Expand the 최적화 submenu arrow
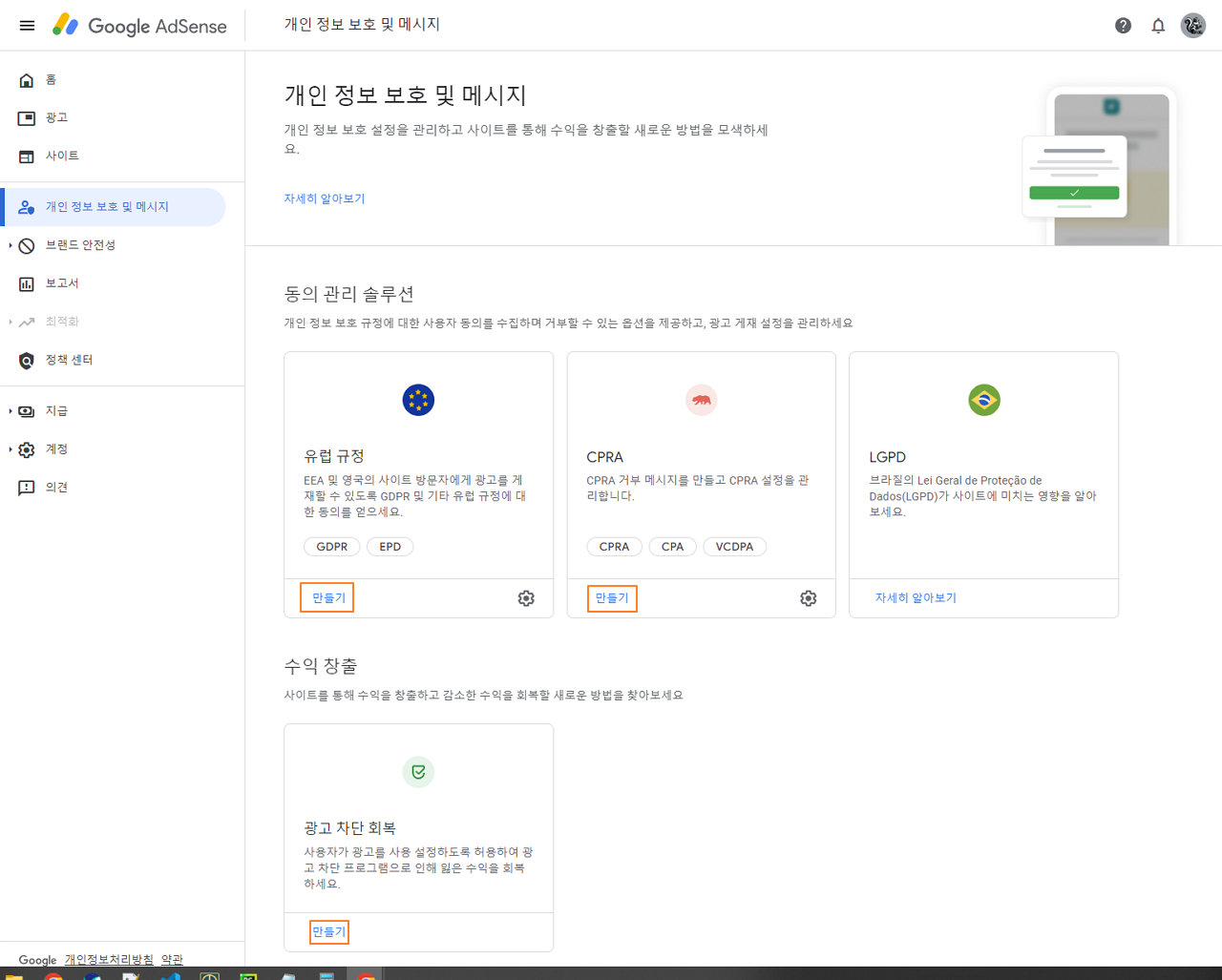 click(x=10, y=322)
